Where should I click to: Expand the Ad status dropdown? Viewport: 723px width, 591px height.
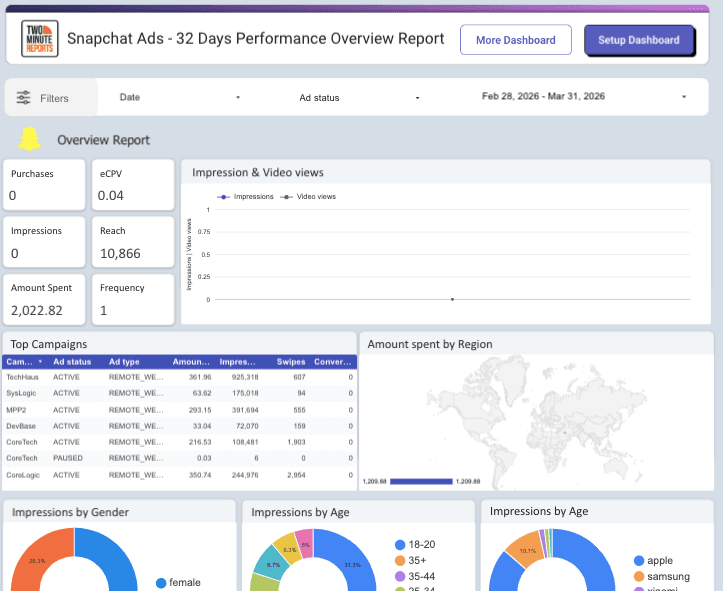[x=360, y=98]
